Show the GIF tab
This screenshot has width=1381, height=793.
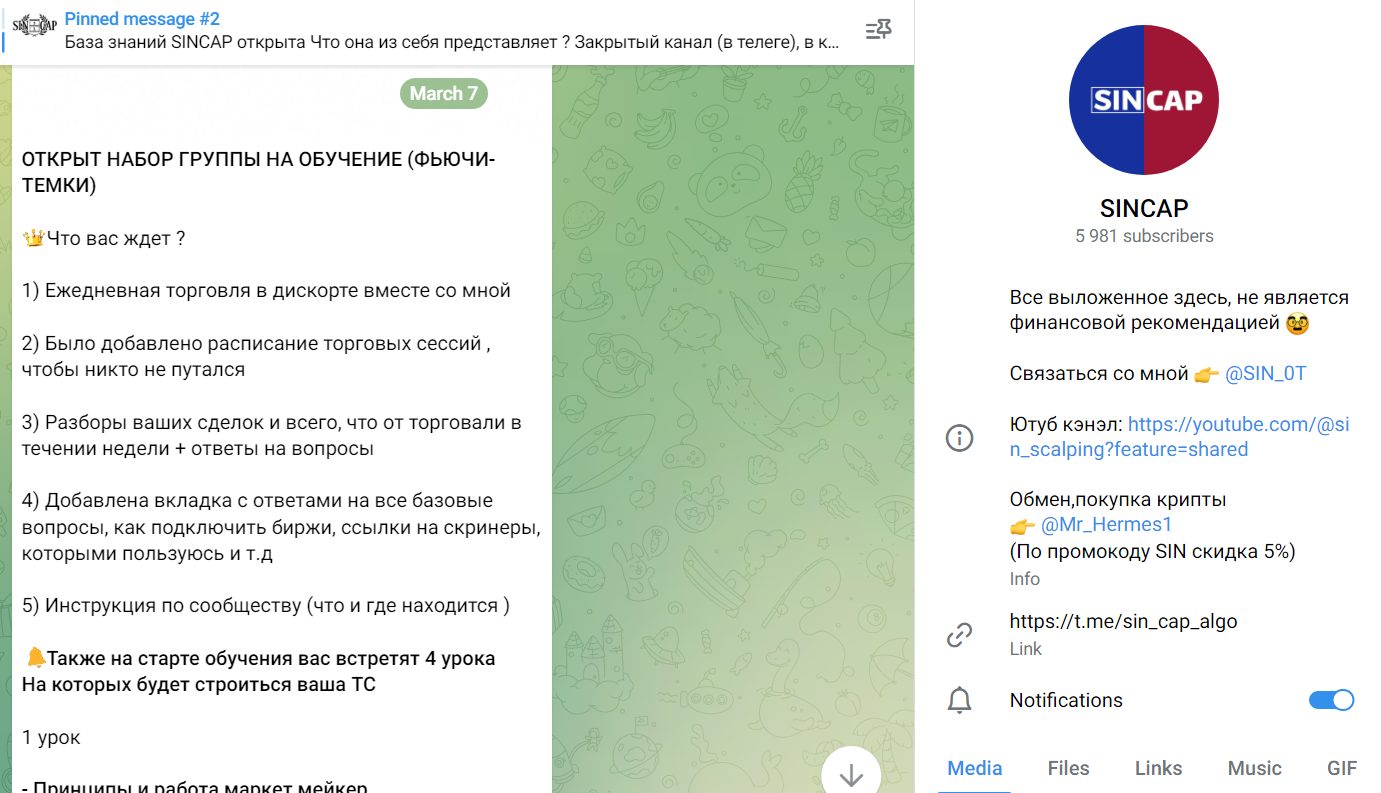[x=1342, y=768]
